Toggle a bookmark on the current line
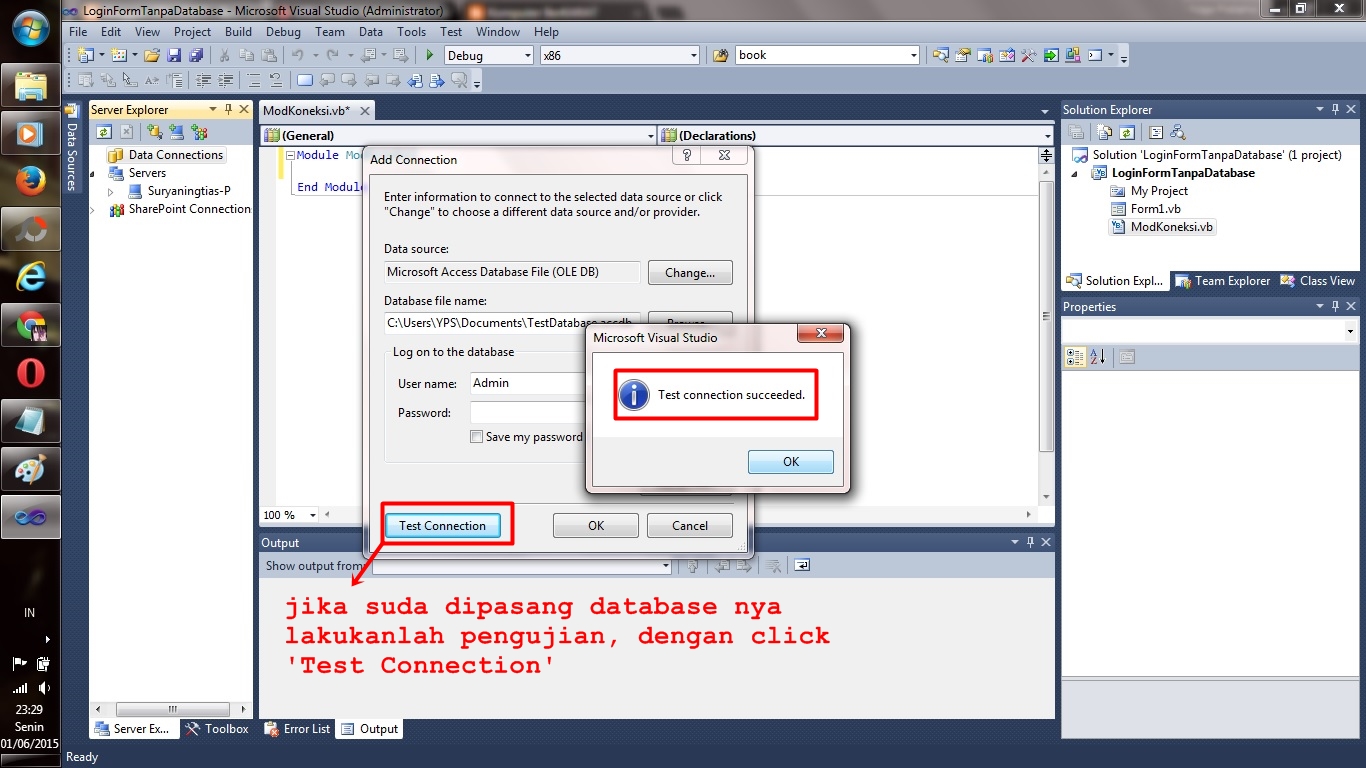This screenshot has height=768, width=1366. [305, 81]
